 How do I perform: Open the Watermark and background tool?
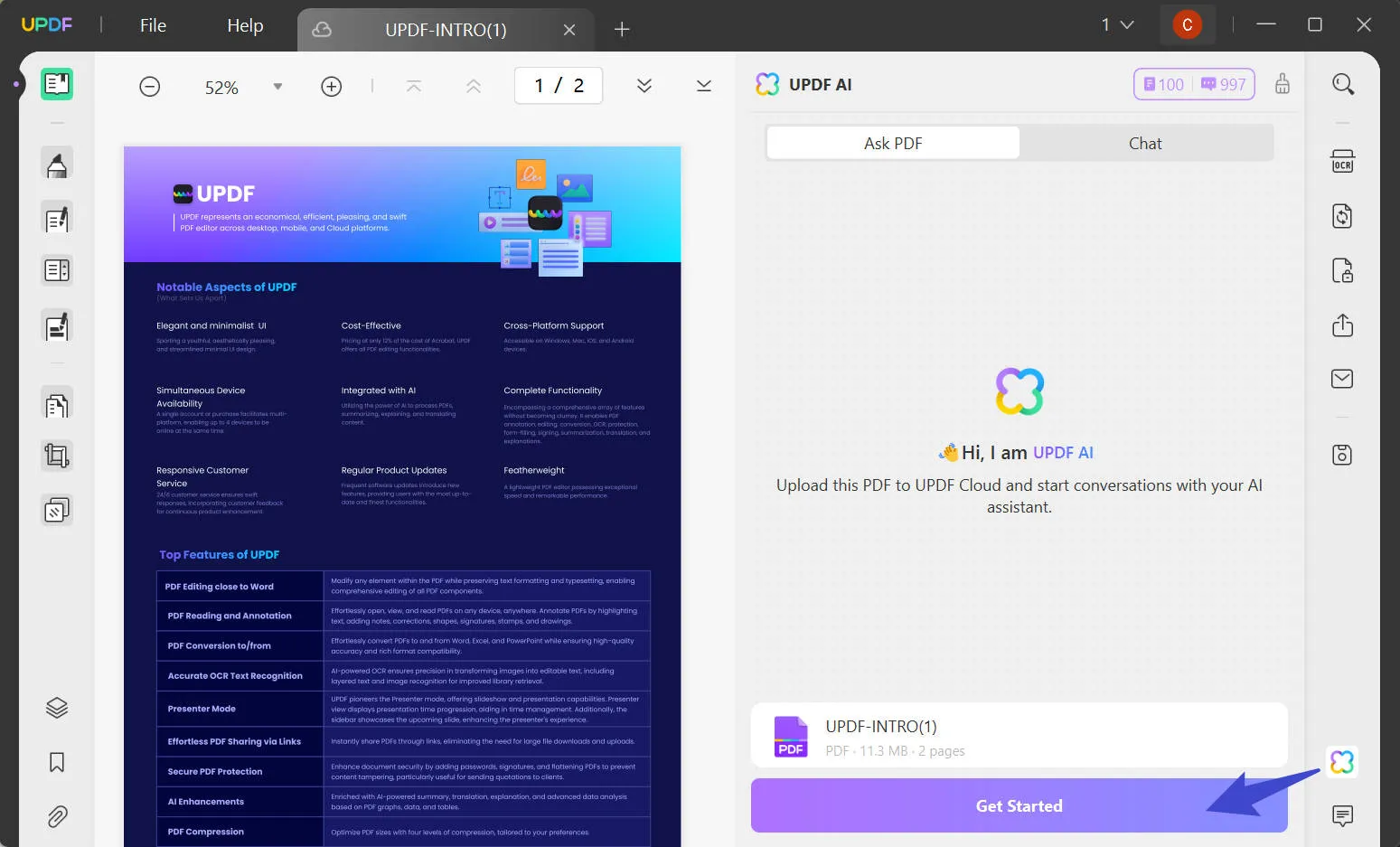coord(57,511)
